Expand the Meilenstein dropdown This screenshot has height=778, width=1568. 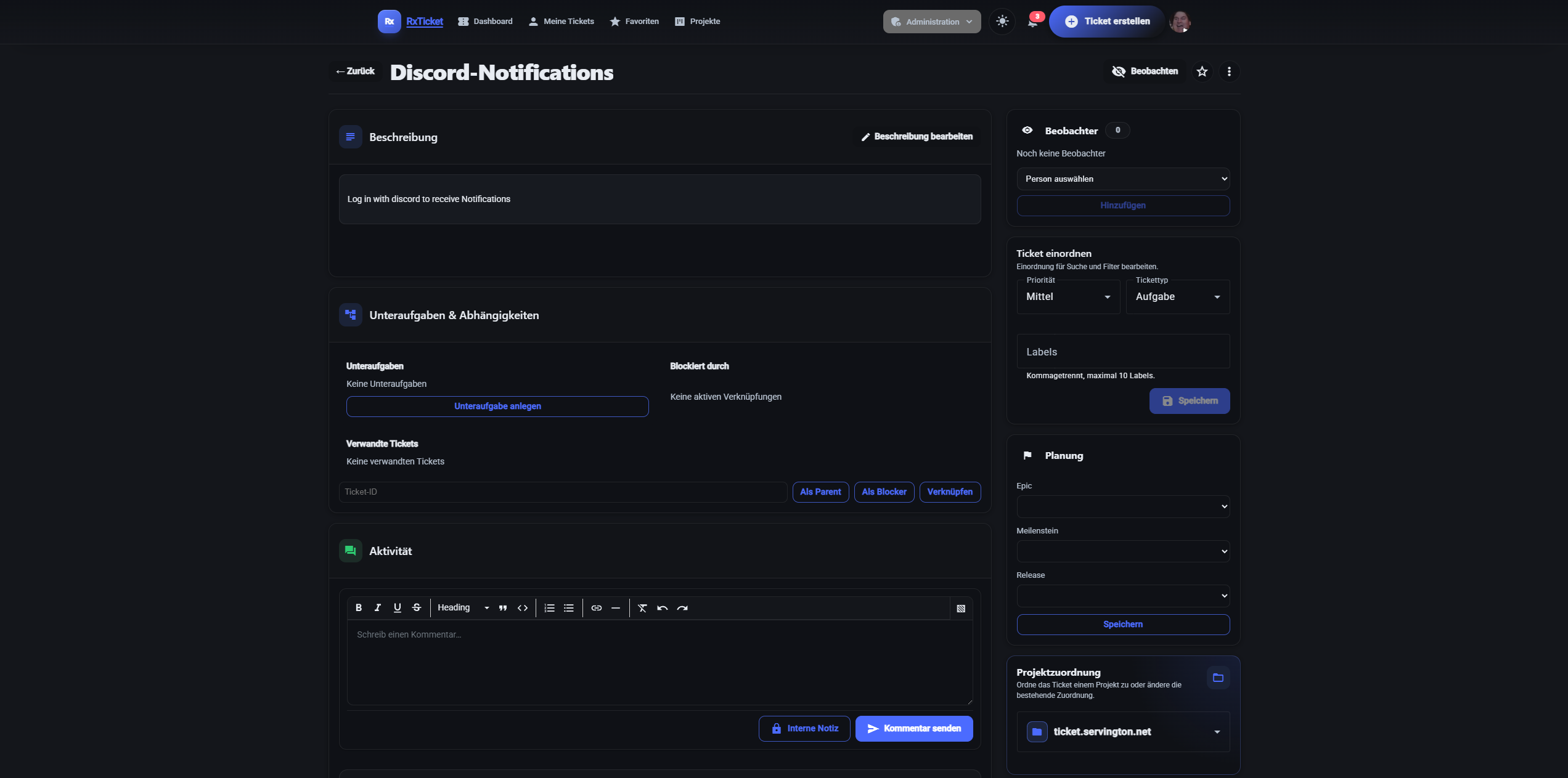(1123, 551)
